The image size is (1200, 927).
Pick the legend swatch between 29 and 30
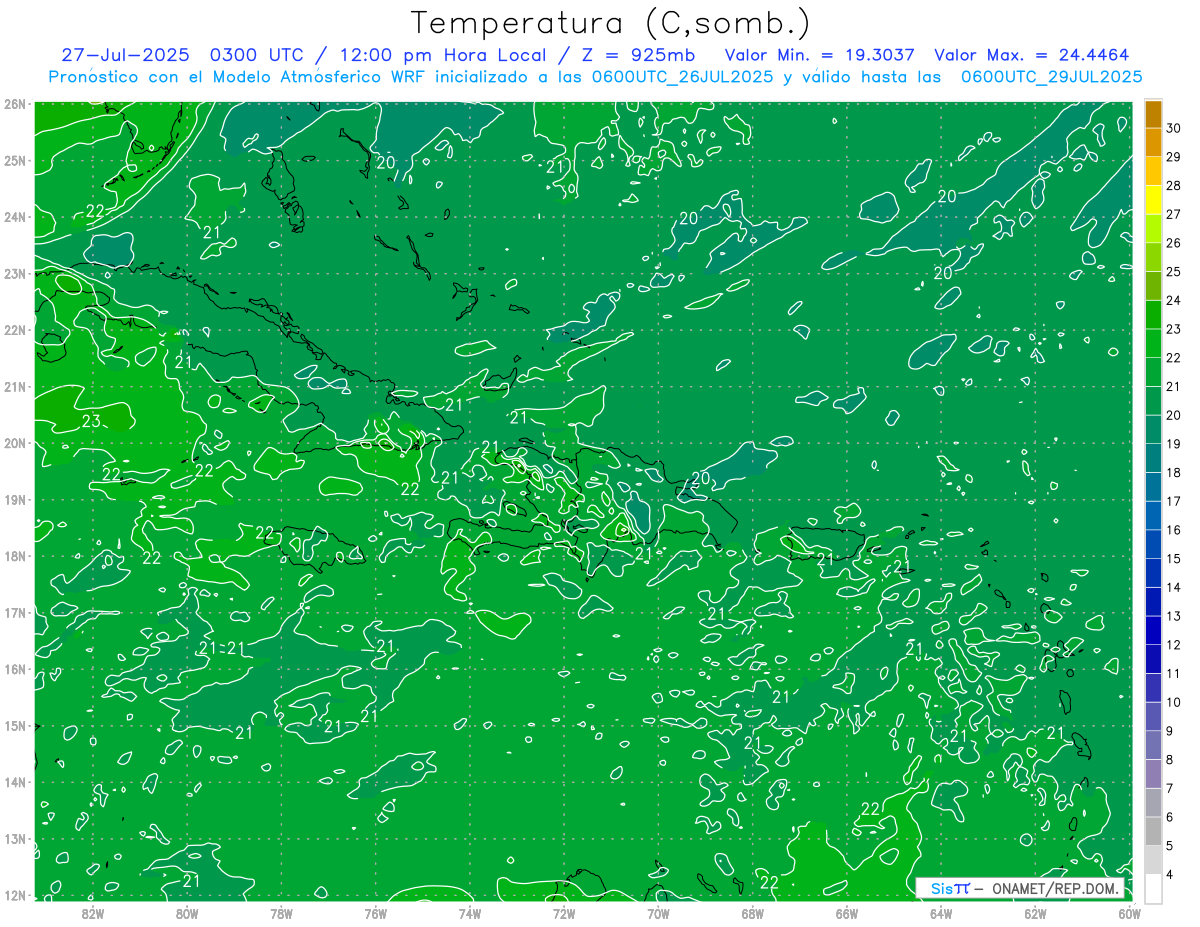tap(1153, 142)
